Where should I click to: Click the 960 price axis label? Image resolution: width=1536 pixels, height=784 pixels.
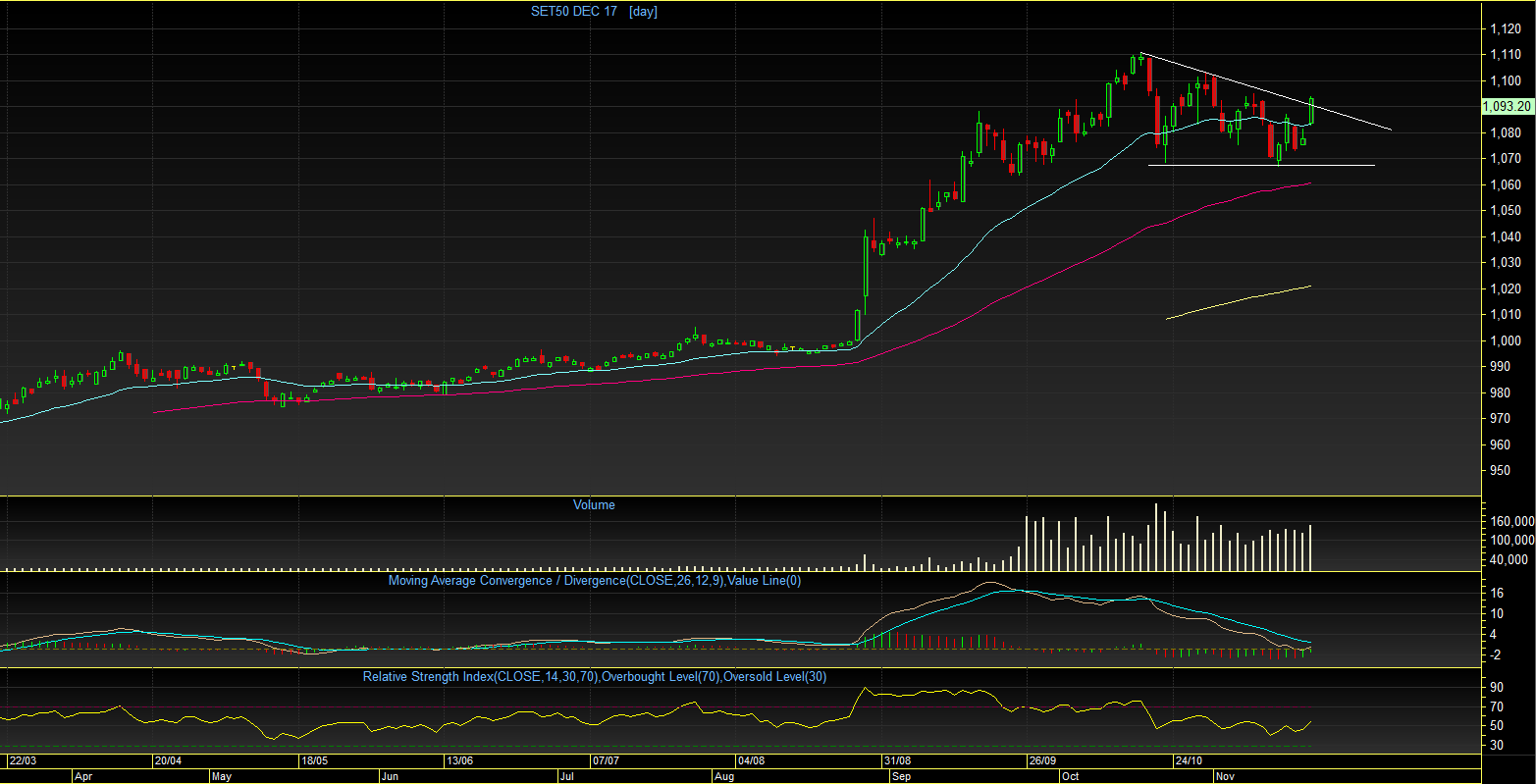point(1502,444)
